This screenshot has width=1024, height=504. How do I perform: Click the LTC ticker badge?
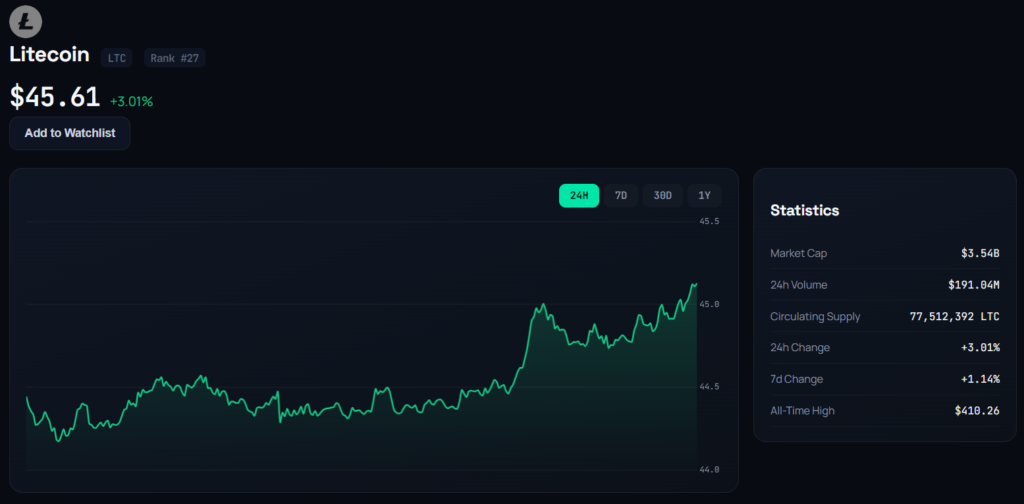tap(117, 57)
